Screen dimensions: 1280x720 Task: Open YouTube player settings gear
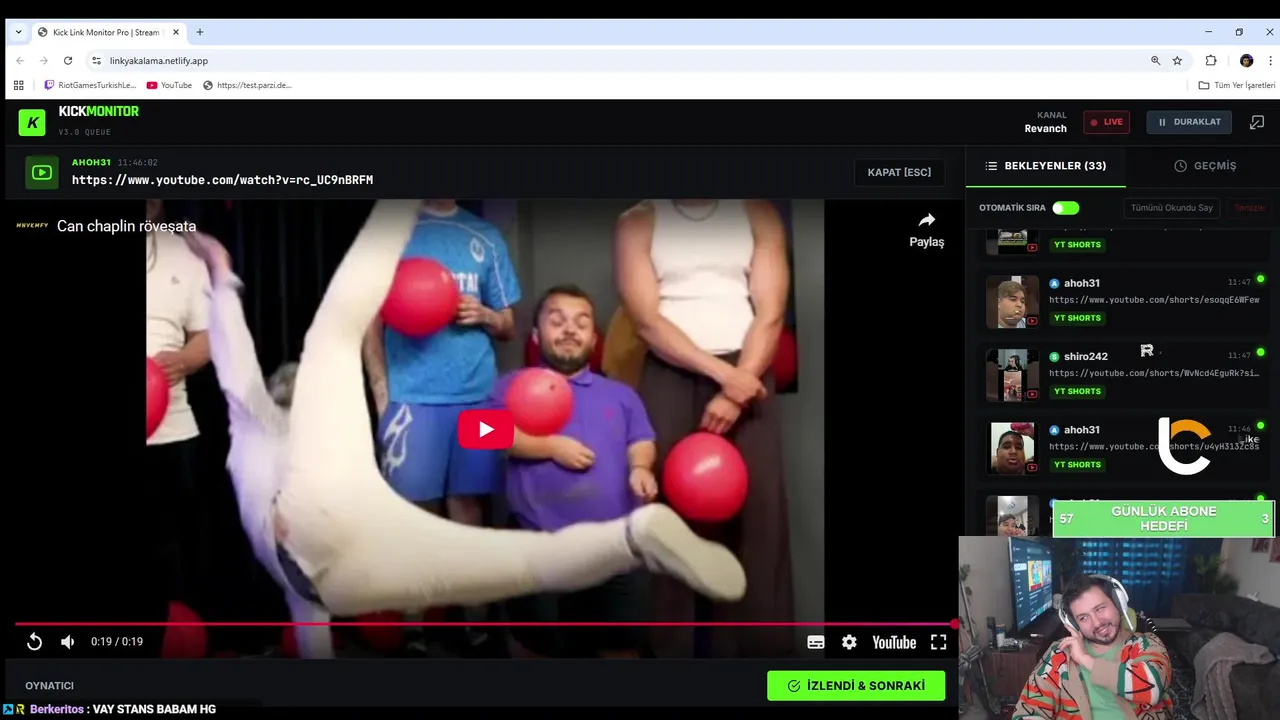coord(849,642)
